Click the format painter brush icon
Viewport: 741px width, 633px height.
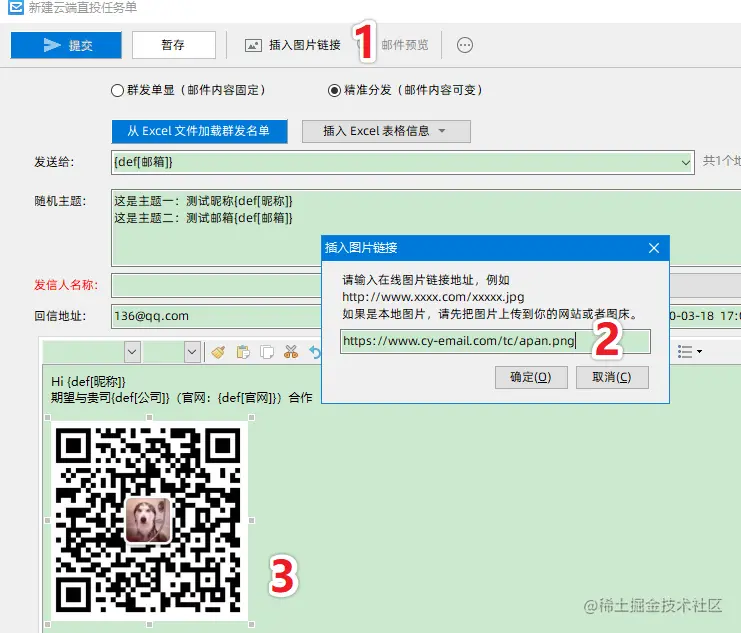[218, 352]
